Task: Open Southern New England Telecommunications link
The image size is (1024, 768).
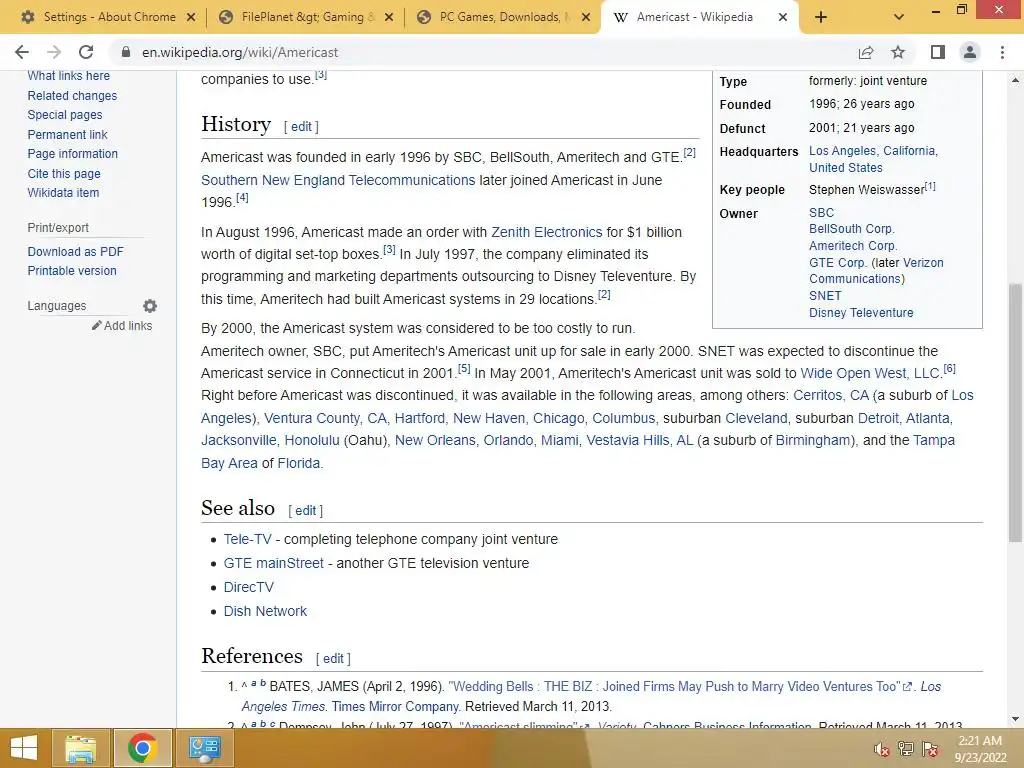Action: [x=338, y=180]
